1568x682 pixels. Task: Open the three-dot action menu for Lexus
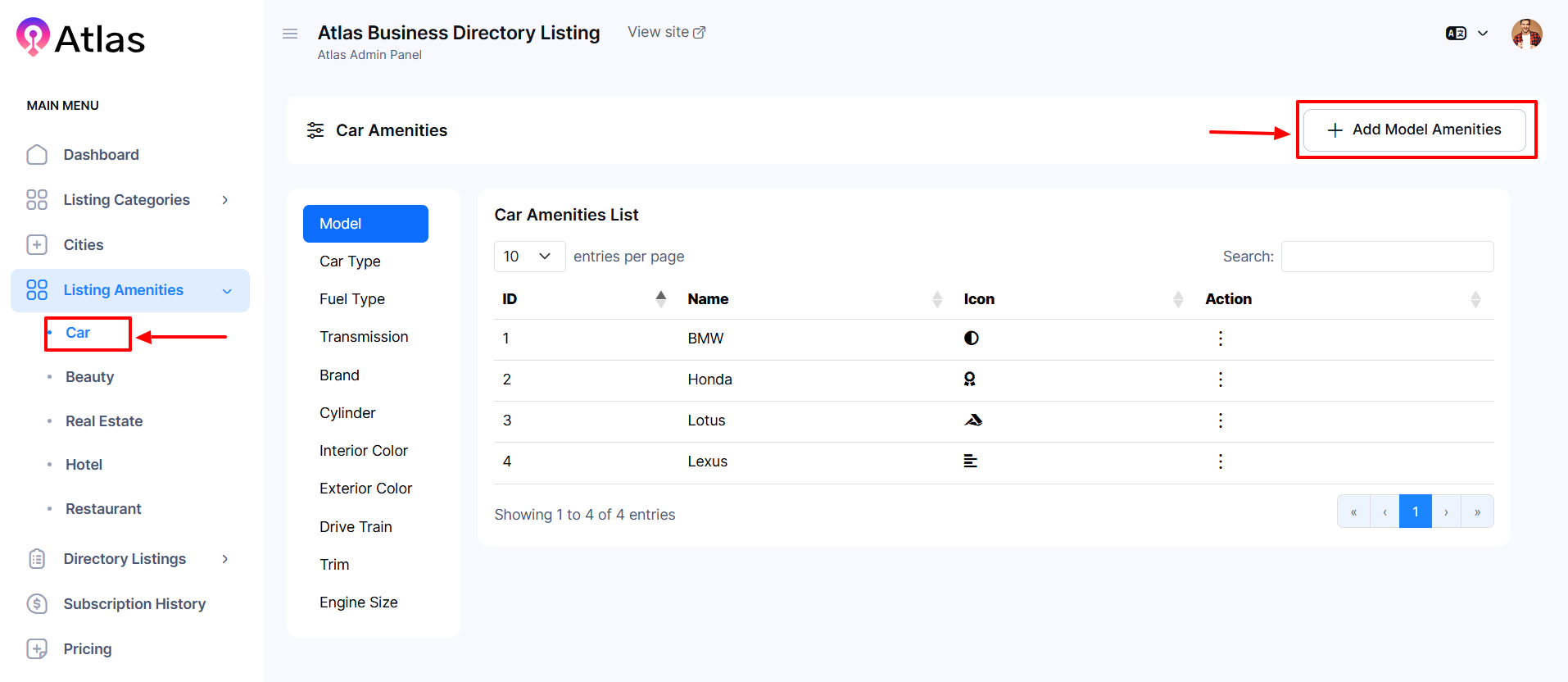[x=1220, y=461]
